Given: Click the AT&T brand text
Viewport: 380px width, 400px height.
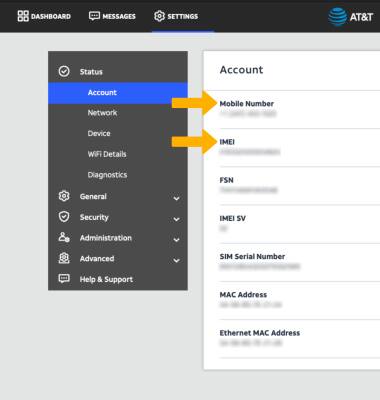Looking at the screenshot, I should tap(361, 17).
